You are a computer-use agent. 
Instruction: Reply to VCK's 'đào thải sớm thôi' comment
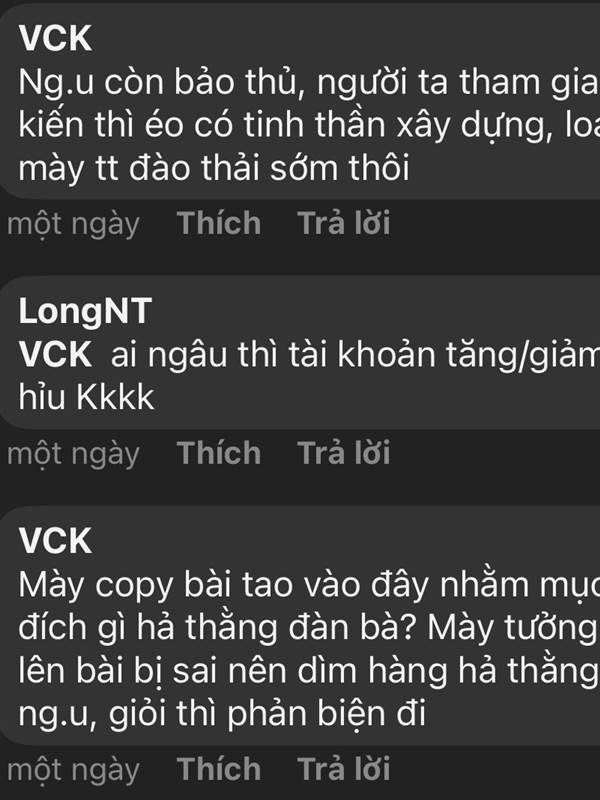click(x=343, y=223)
